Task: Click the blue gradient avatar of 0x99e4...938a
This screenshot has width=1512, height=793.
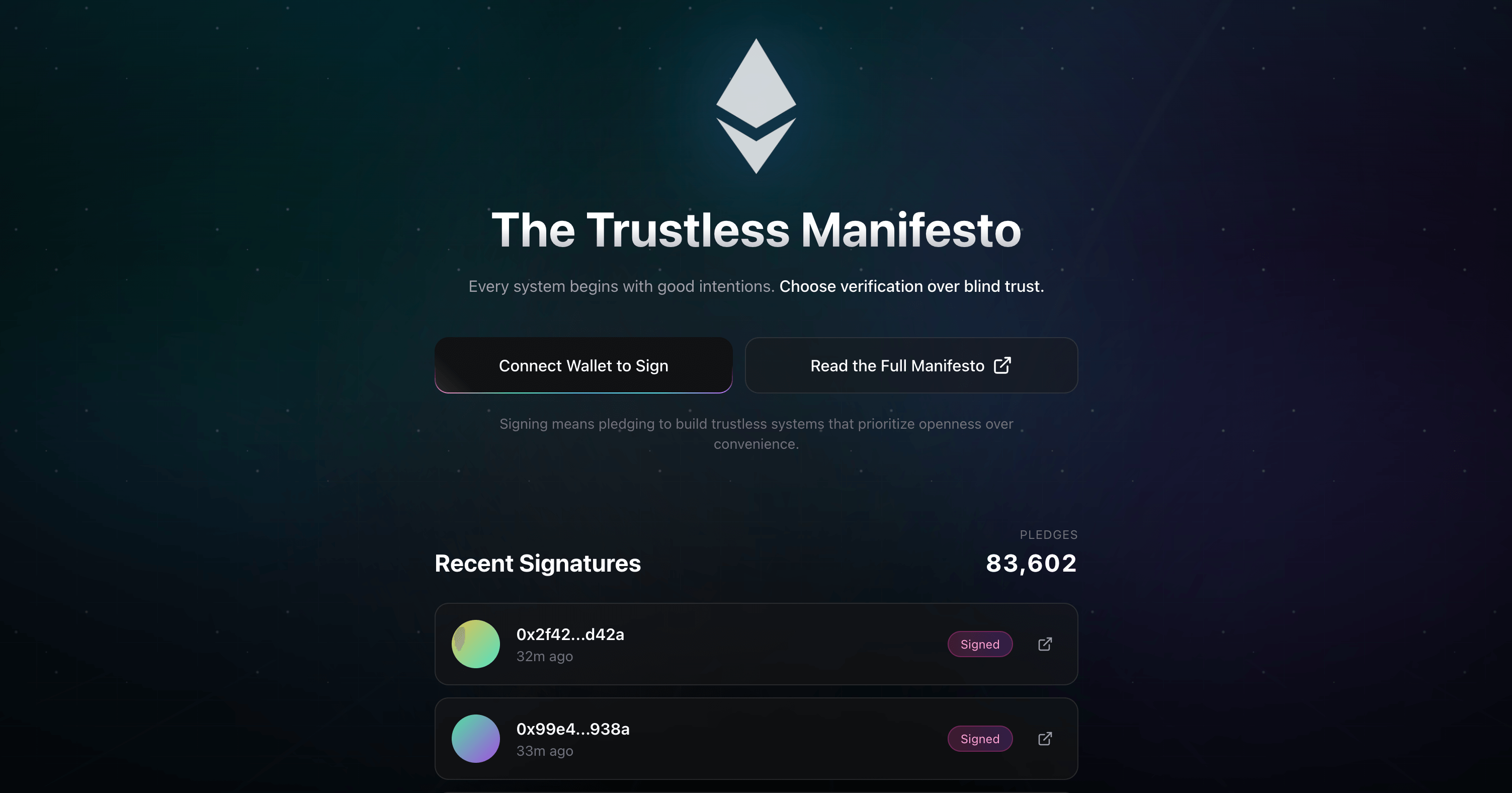Action: pyautogui.click(x=476, y=739)
